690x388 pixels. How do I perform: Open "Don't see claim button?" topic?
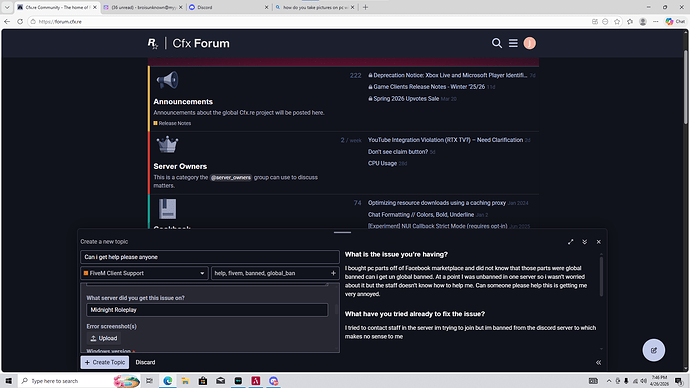click(398, 152)
